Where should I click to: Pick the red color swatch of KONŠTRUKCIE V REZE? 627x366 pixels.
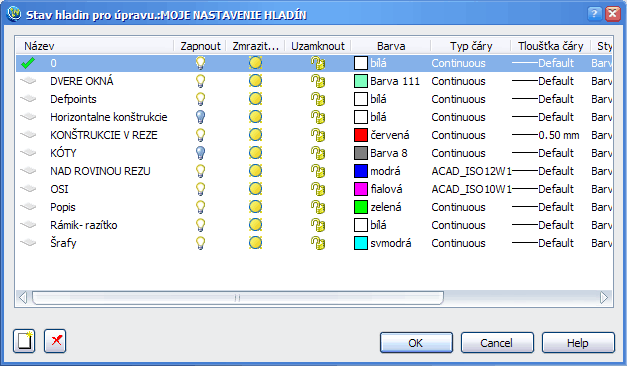(361, 135)
